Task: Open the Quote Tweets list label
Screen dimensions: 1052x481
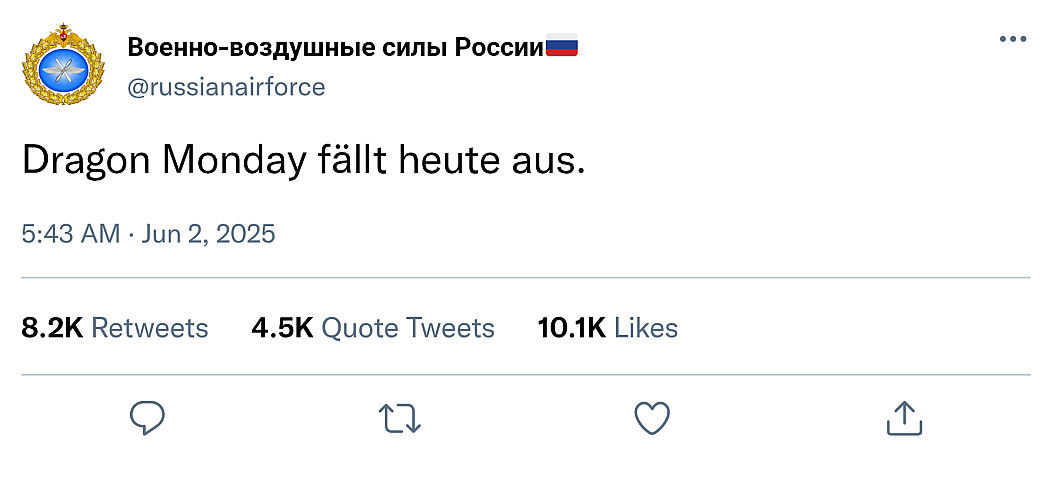Action: (408, 328)
